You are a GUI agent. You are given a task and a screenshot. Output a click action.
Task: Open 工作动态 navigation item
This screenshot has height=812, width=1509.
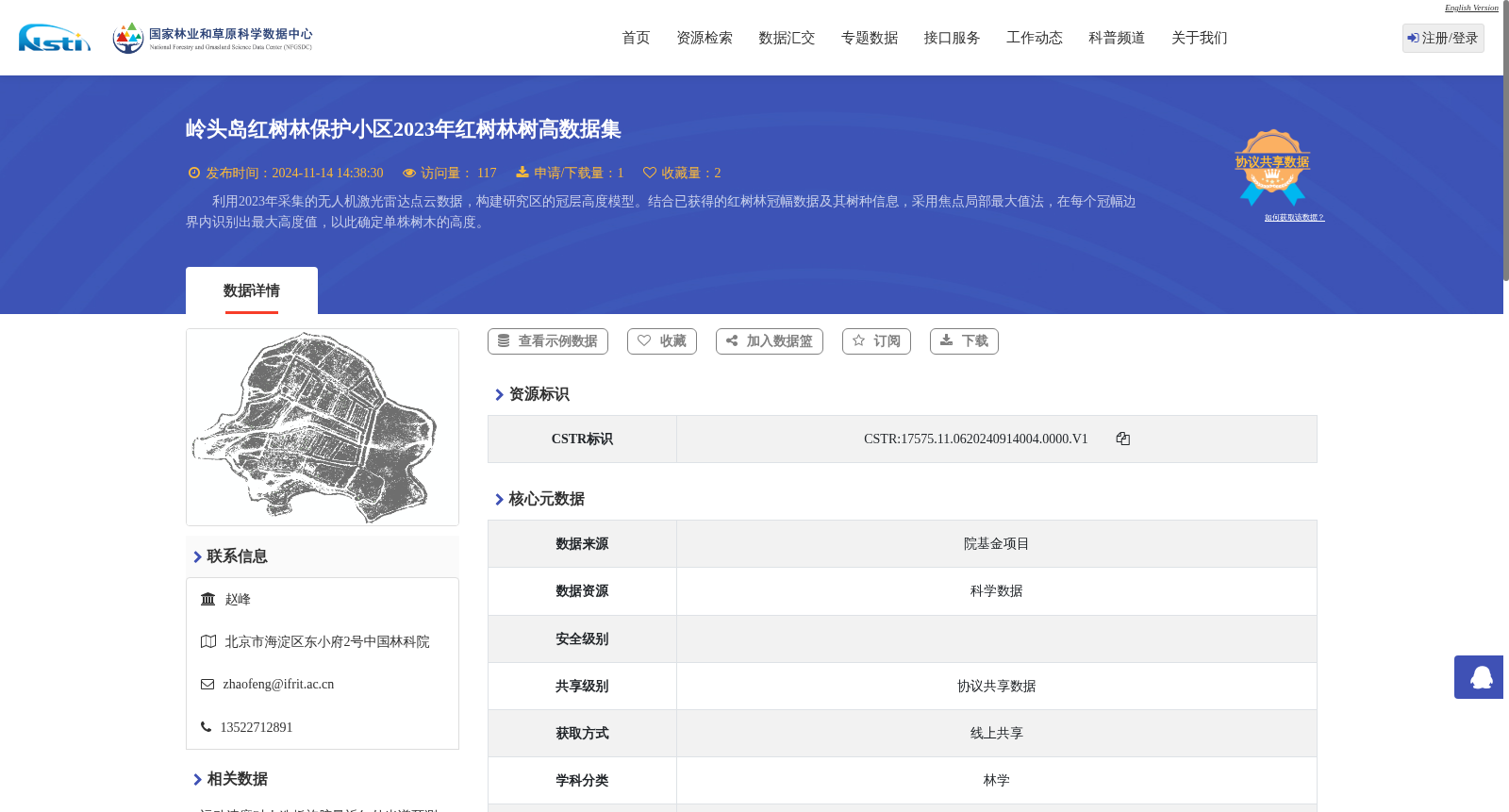pyautogui.click(x=1035, y=38)
